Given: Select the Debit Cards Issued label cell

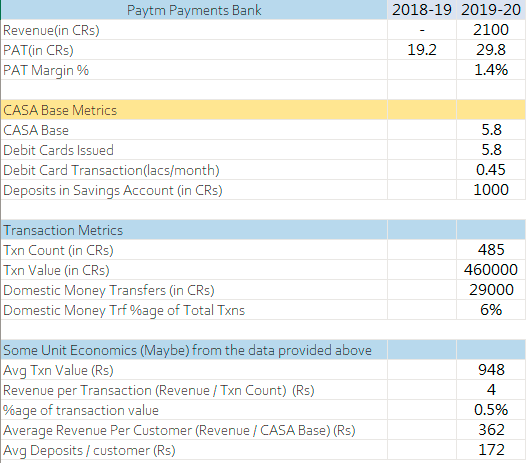Looking at the screenshot, I should [x=194, y=150].
